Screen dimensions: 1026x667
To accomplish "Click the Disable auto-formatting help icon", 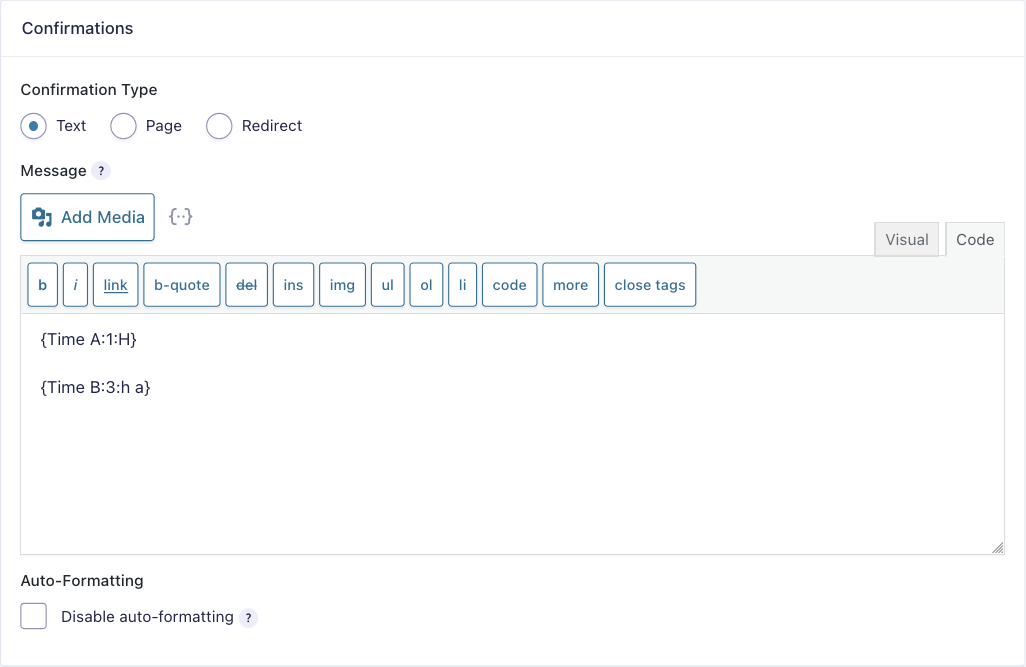I will click(x=248, y=617).
